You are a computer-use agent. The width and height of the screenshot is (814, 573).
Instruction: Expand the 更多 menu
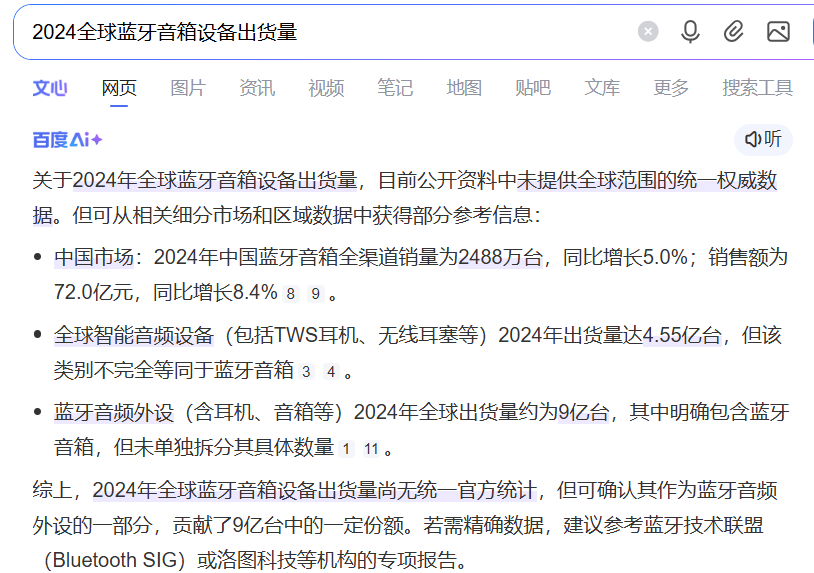point(671,88)
